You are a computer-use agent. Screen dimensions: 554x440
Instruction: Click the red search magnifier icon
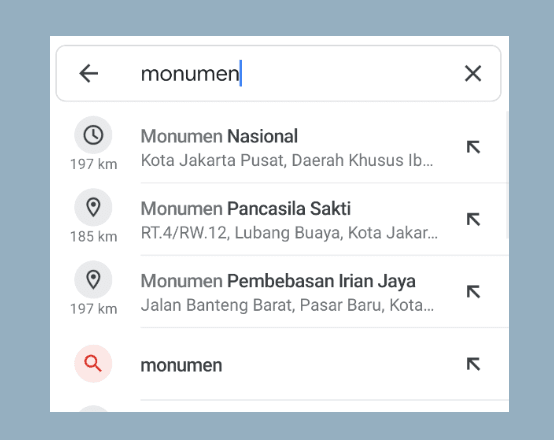pyautogui.click(x=93, y=364)
